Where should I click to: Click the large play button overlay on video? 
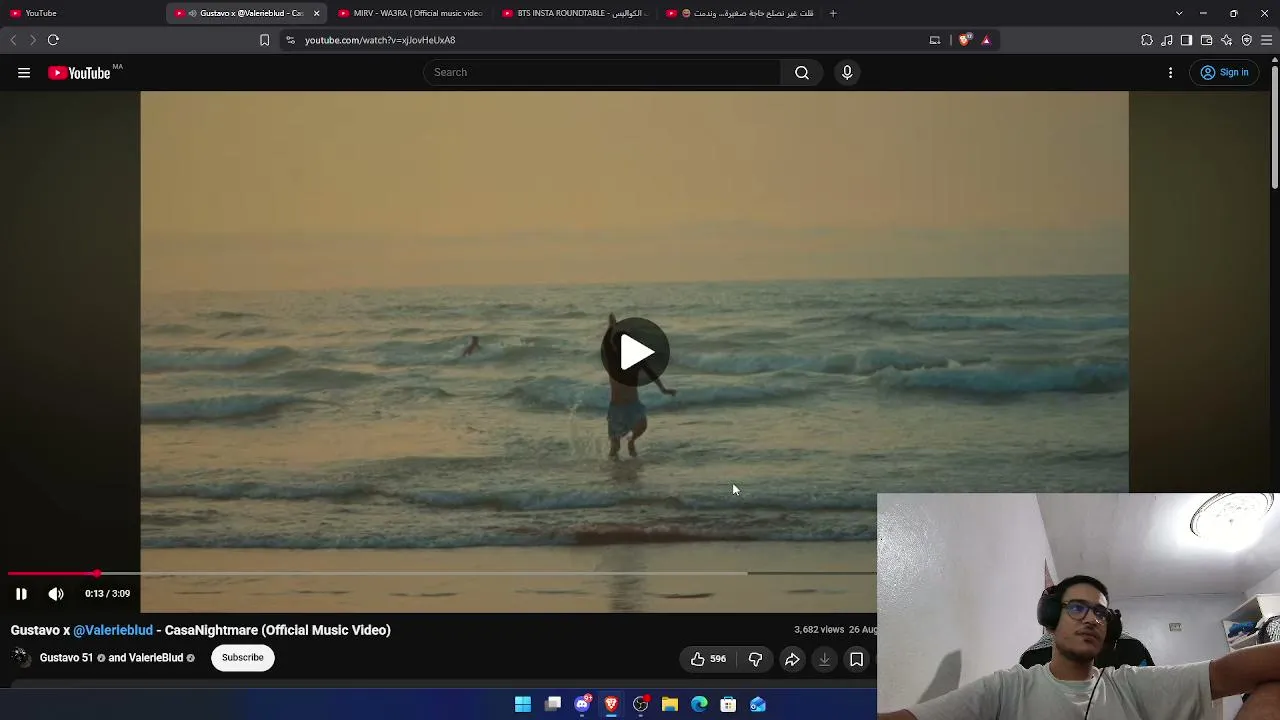coord(635,351)
